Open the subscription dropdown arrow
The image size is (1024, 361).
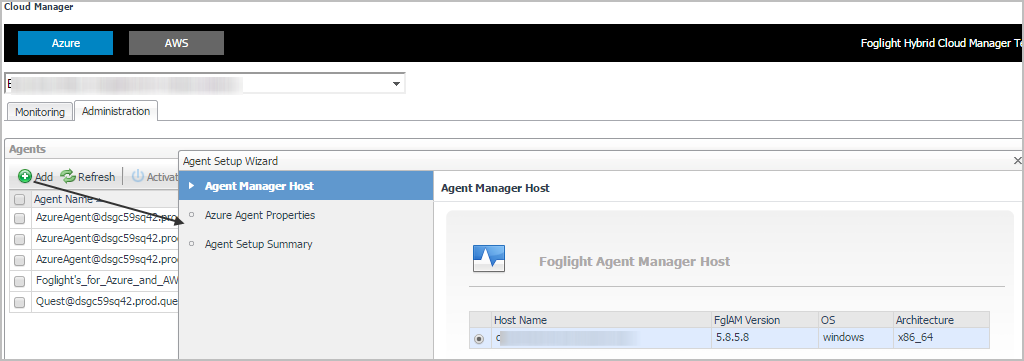pyautogui.click(x=396, y=84)
